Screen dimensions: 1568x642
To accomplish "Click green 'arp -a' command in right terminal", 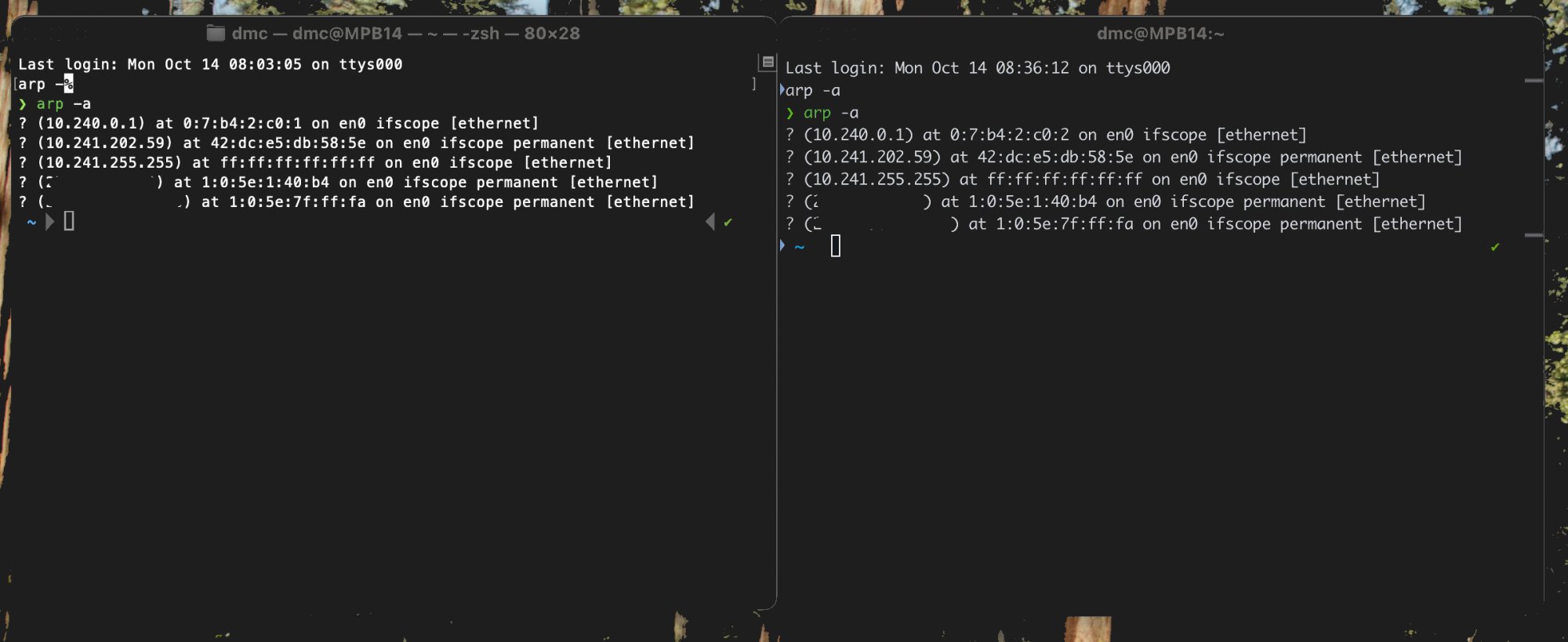I will (x=831, y=113).
